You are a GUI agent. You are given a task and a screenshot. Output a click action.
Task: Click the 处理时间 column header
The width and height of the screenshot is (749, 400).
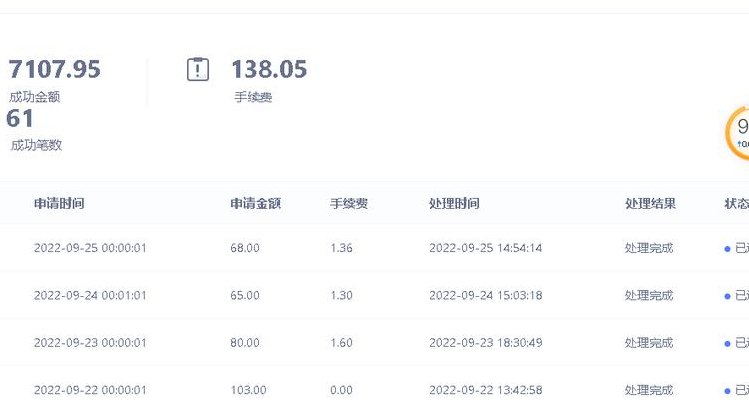point(454,204)
